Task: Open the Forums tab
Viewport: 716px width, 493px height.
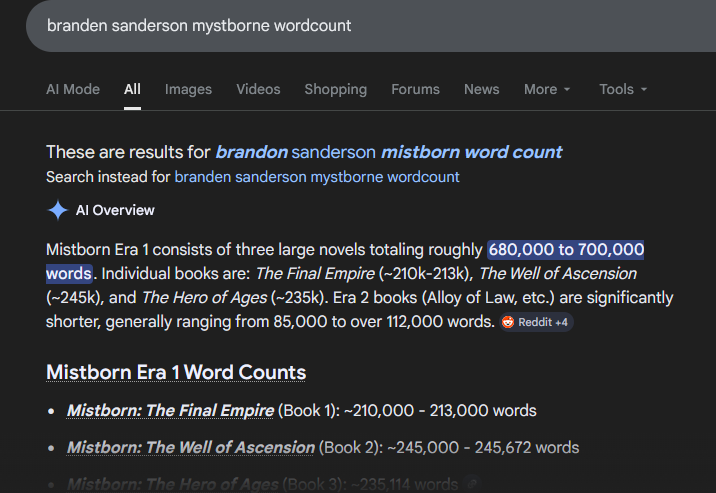Action: coord(415,89)
